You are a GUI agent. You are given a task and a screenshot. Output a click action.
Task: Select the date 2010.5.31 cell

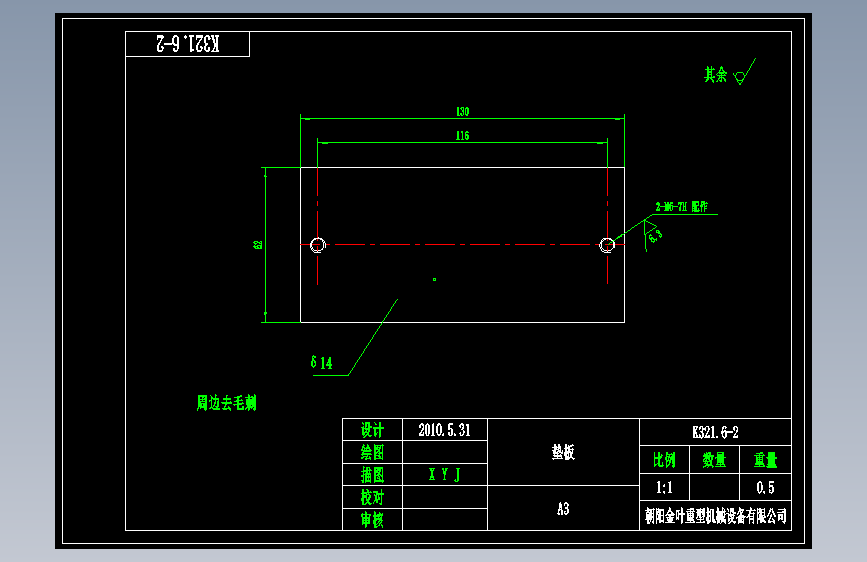pyautogui.click(x=445, y=430)
